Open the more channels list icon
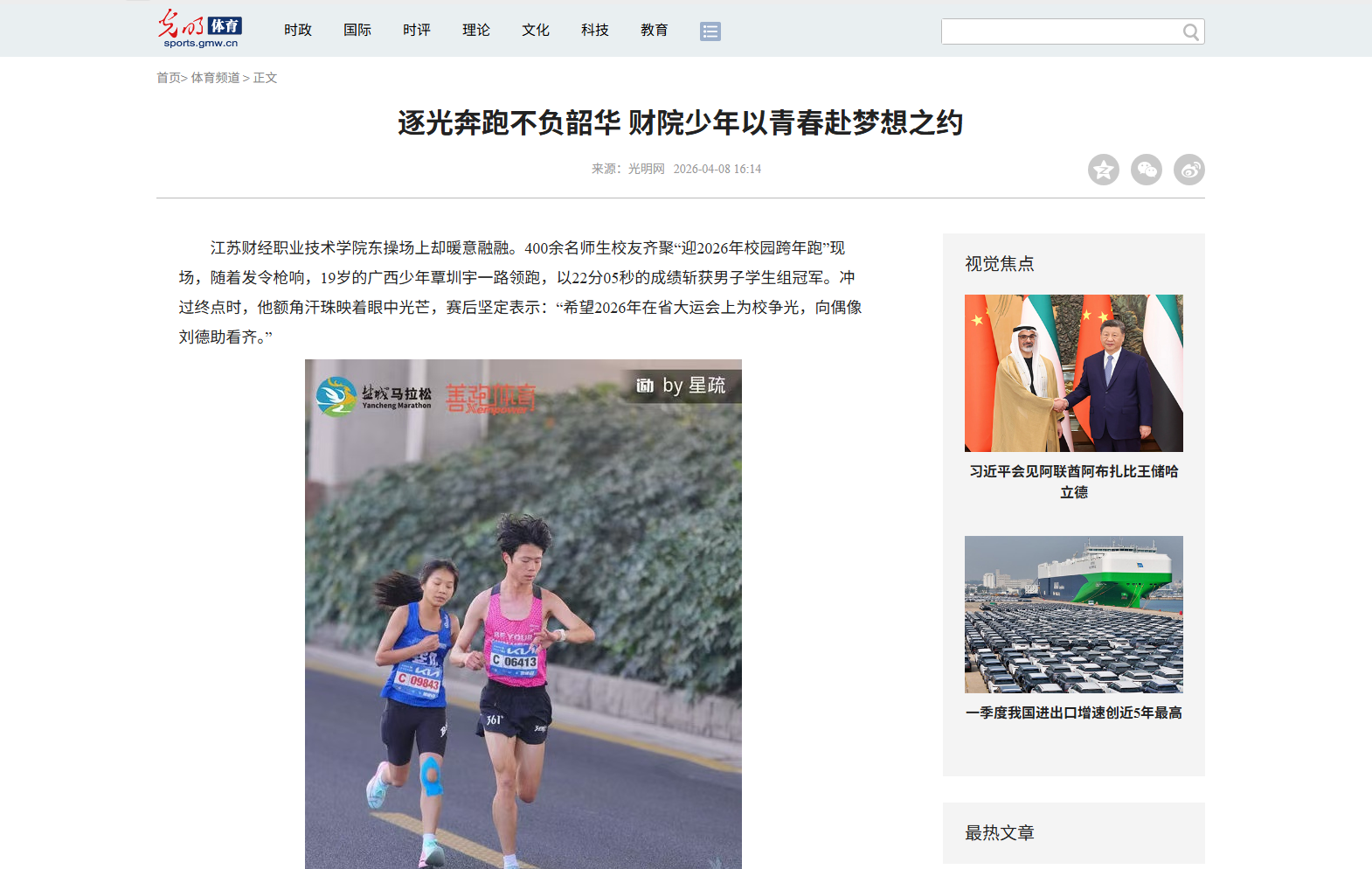The width and height of the screenshot is (1372, 869). click(710, 31)
